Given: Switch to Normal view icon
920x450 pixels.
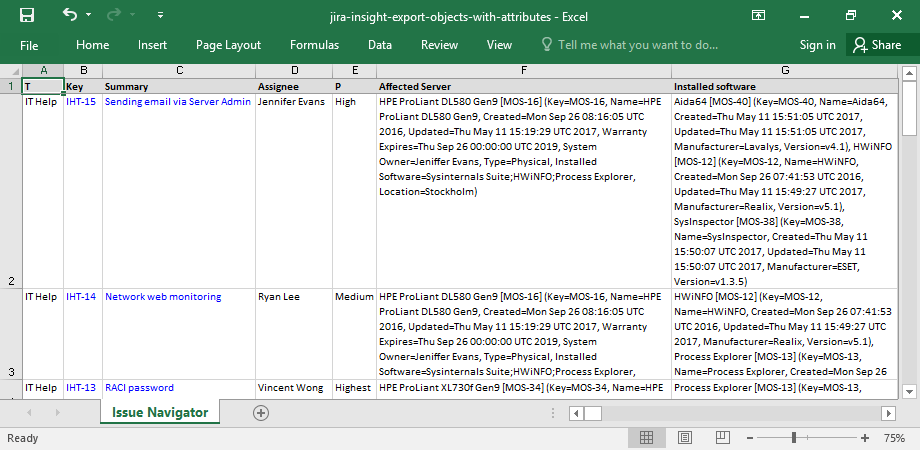Looking at the screenshot, I should (647, 438).
